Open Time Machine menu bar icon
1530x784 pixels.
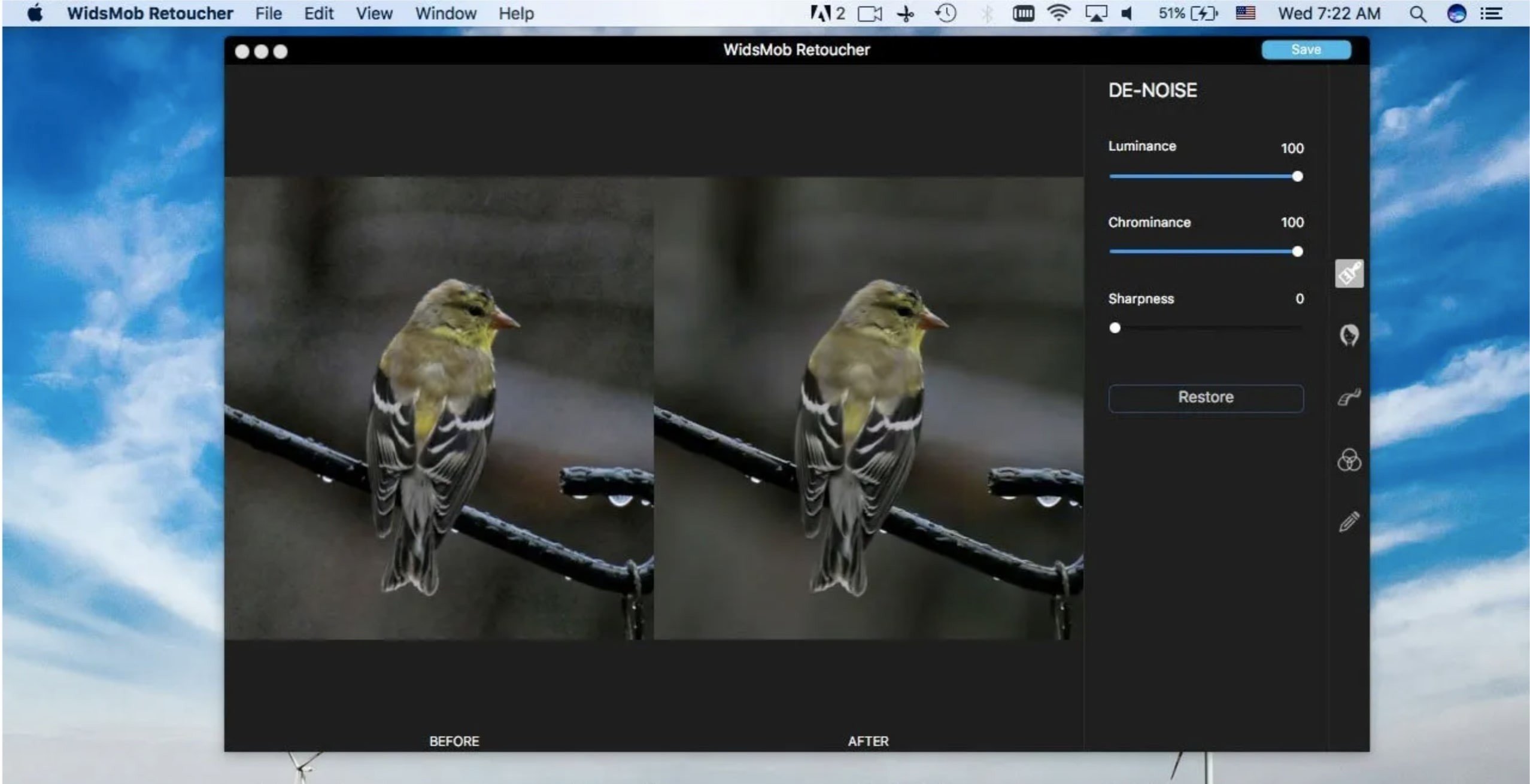(945, 13)
